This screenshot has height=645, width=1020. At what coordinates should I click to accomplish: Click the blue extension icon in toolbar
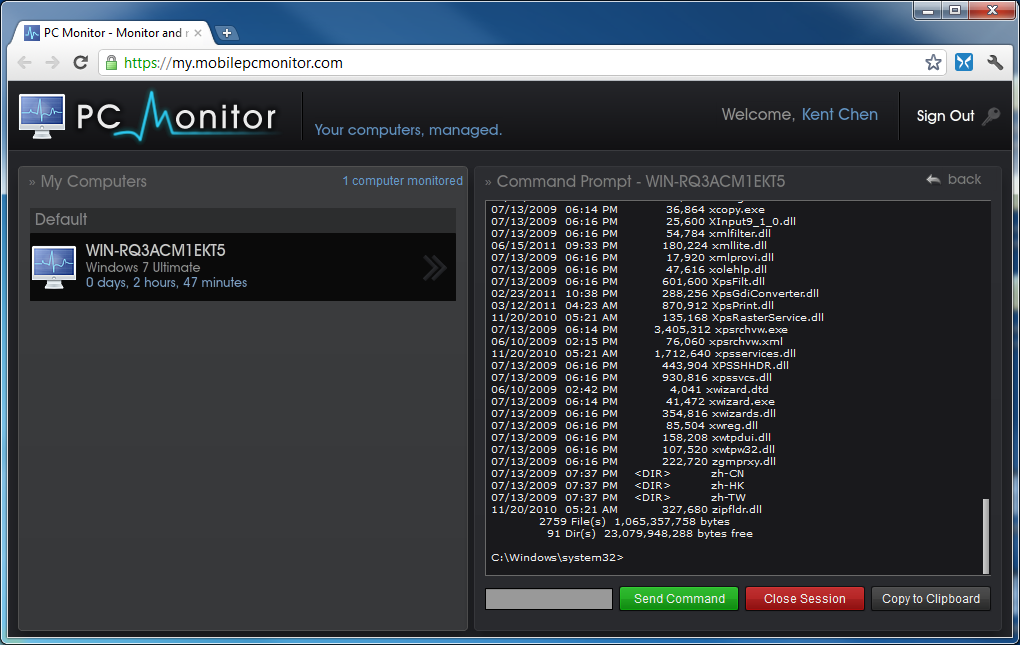(963, 62)
